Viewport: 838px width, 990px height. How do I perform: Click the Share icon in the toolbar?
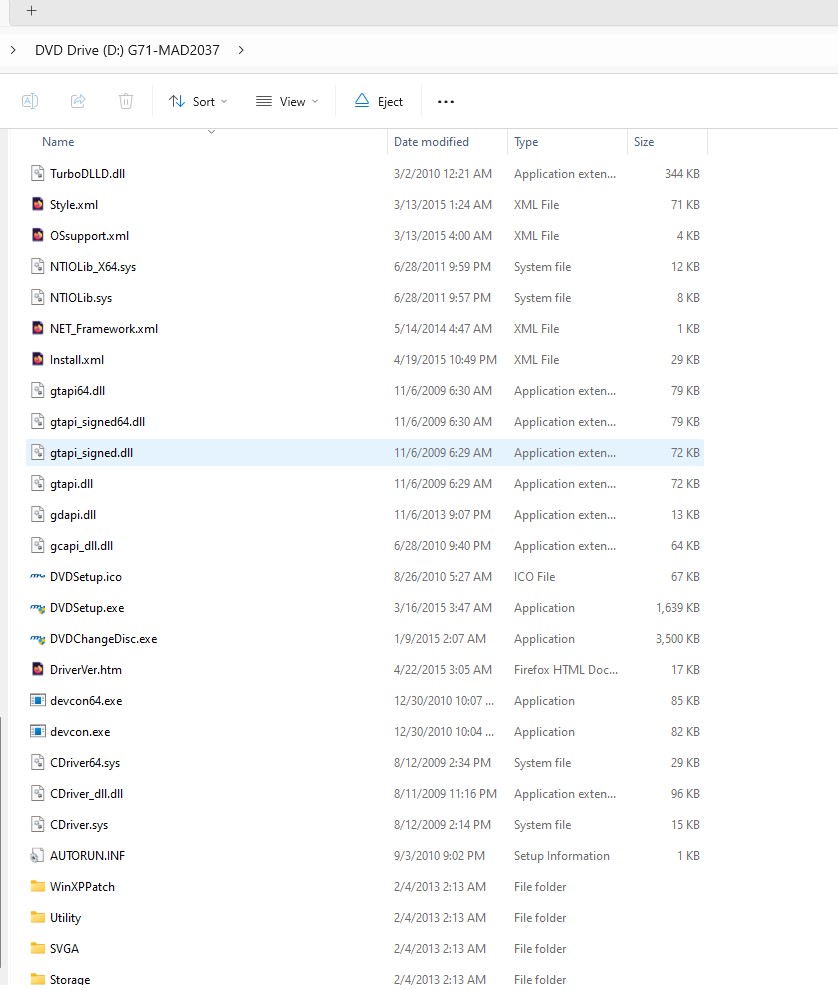click(78, 101)
